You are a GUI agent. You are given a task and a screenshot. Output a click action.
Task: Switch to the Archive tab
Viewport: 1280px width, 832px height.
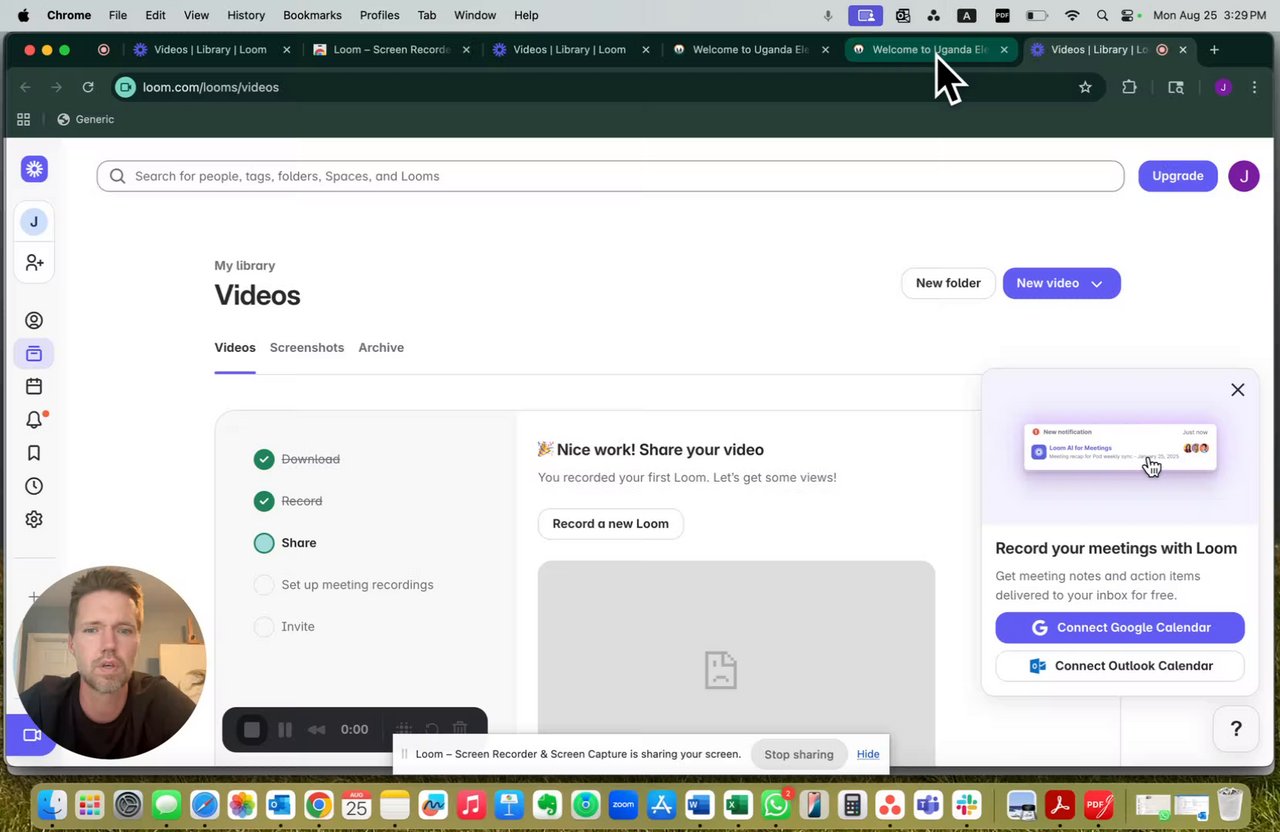click(381, 347)
